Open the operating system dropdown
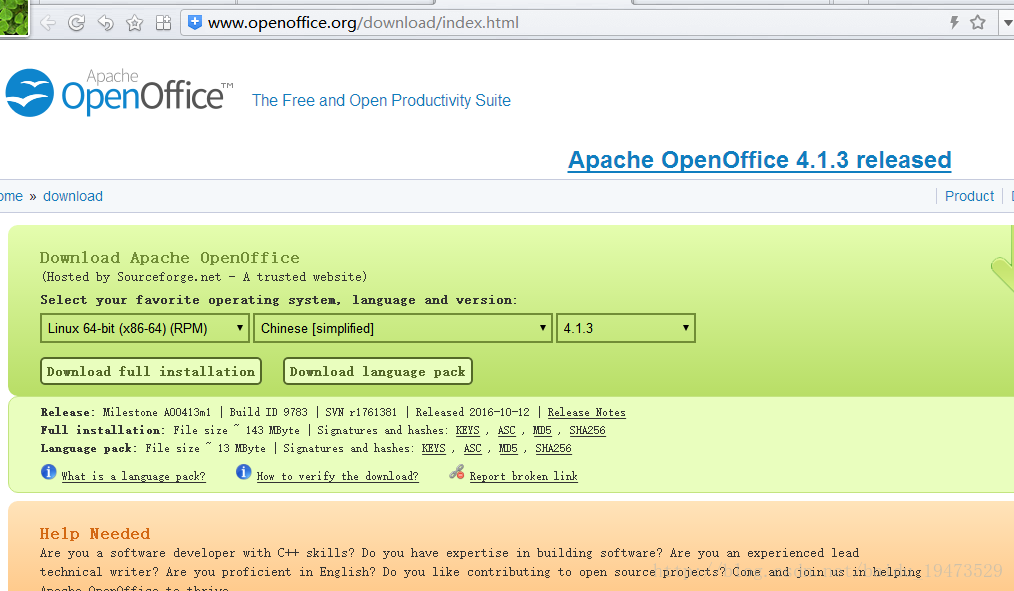The height and width of the screenshot is (591, 1014). click(x=144, y=328)
